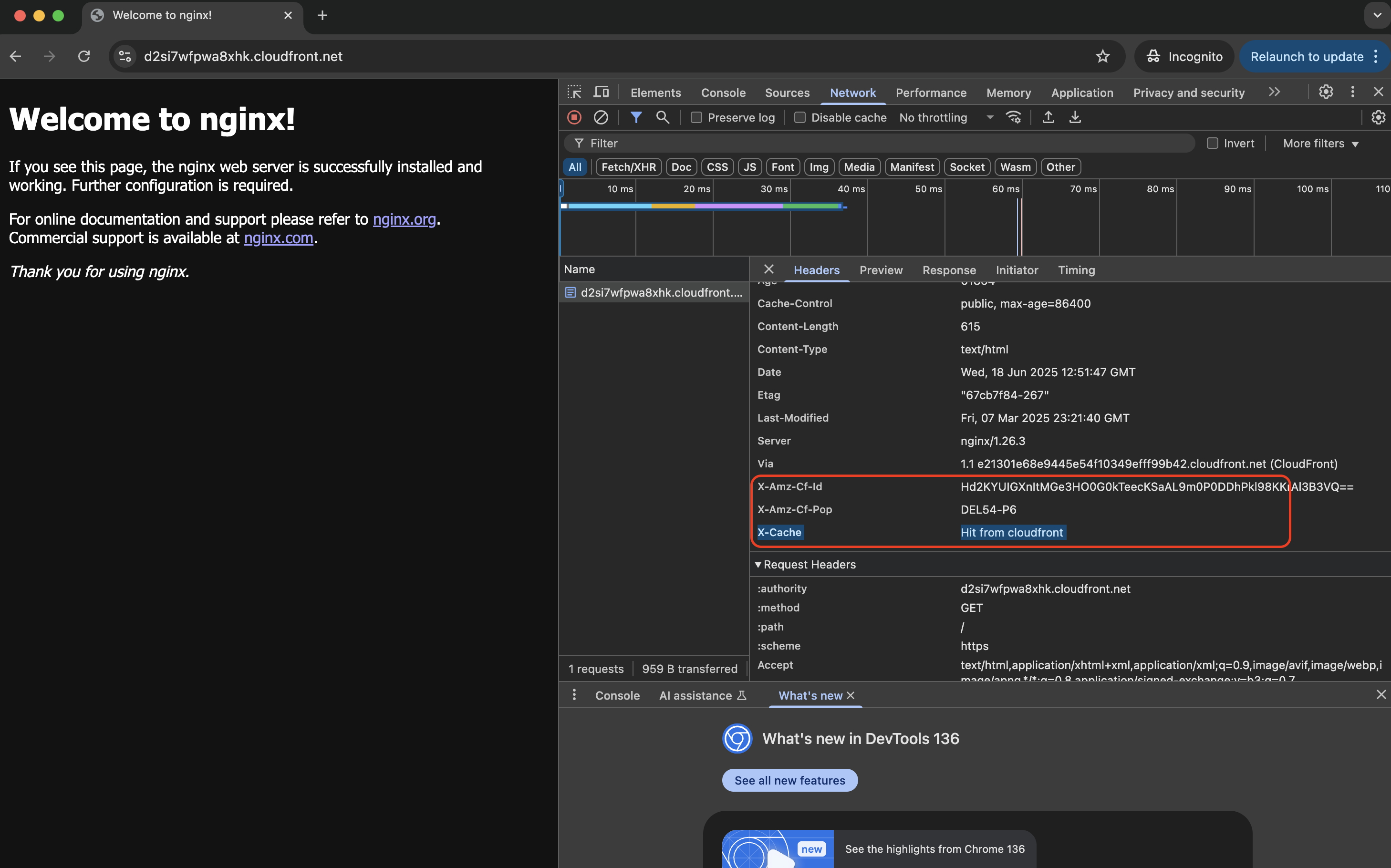Select d2si7wfpwa8xhk.cloudfront request row
This screenshot has height=868, width=1391.
point(654,292)
